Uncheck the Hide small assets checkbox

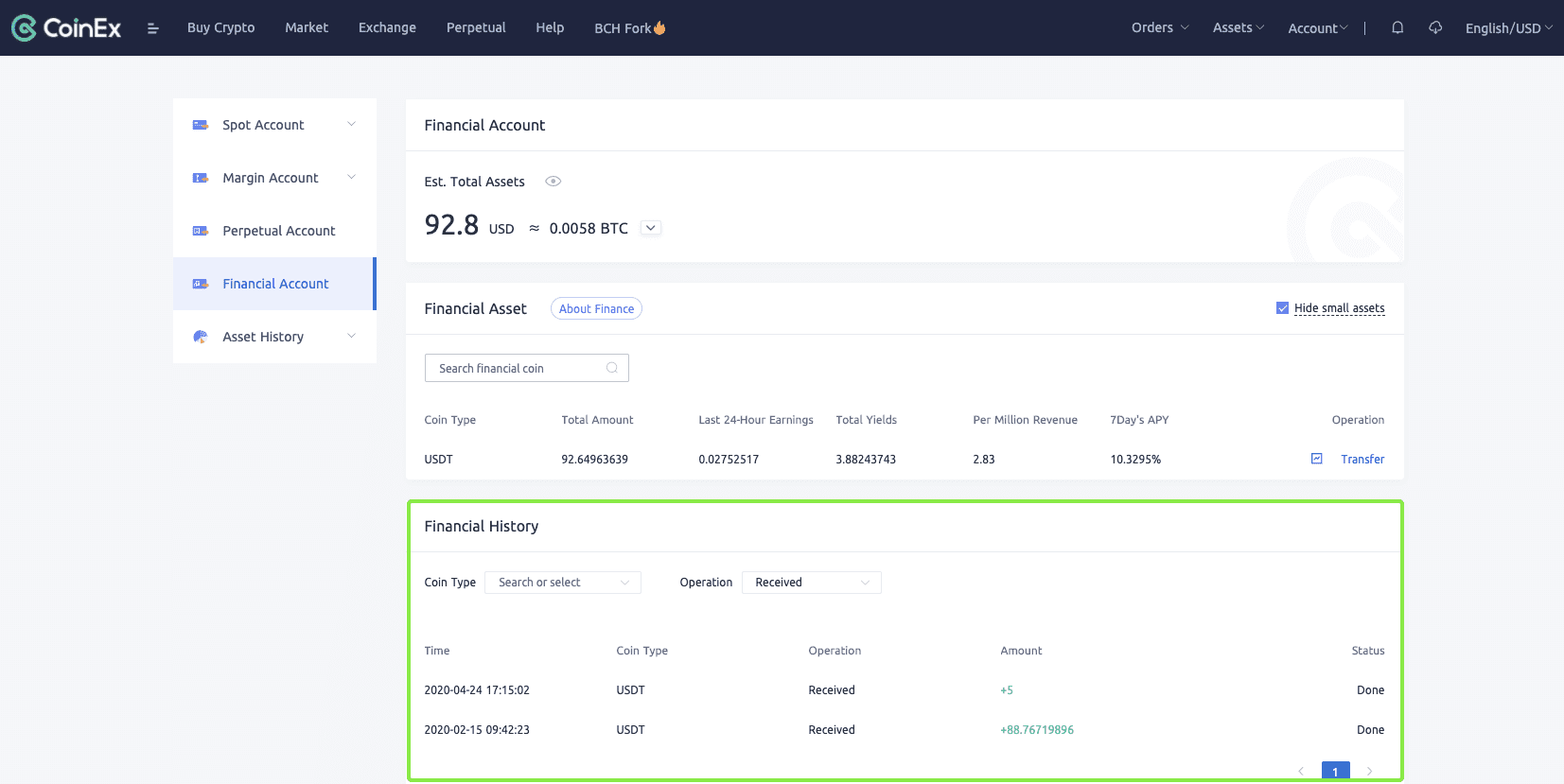click(1282, 308)
